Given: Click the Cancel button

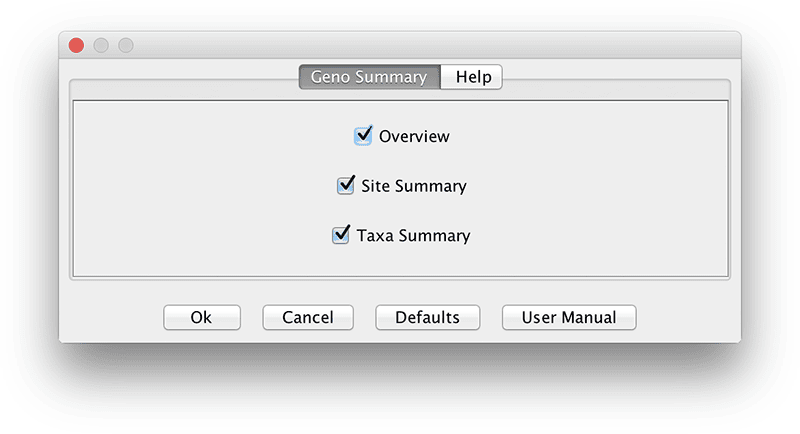Looking at the screenshot, I should coord(308,317).
